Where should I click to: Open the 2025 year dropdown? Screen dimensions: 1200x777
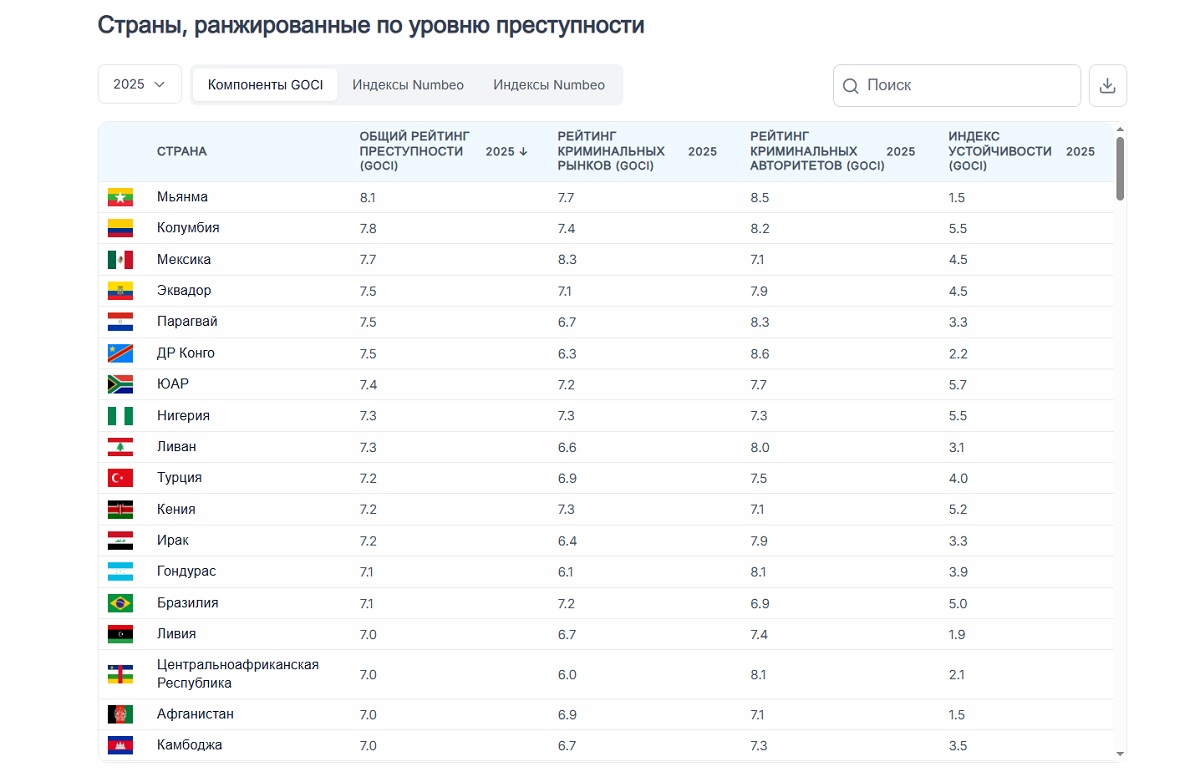(x=140, y=84)
